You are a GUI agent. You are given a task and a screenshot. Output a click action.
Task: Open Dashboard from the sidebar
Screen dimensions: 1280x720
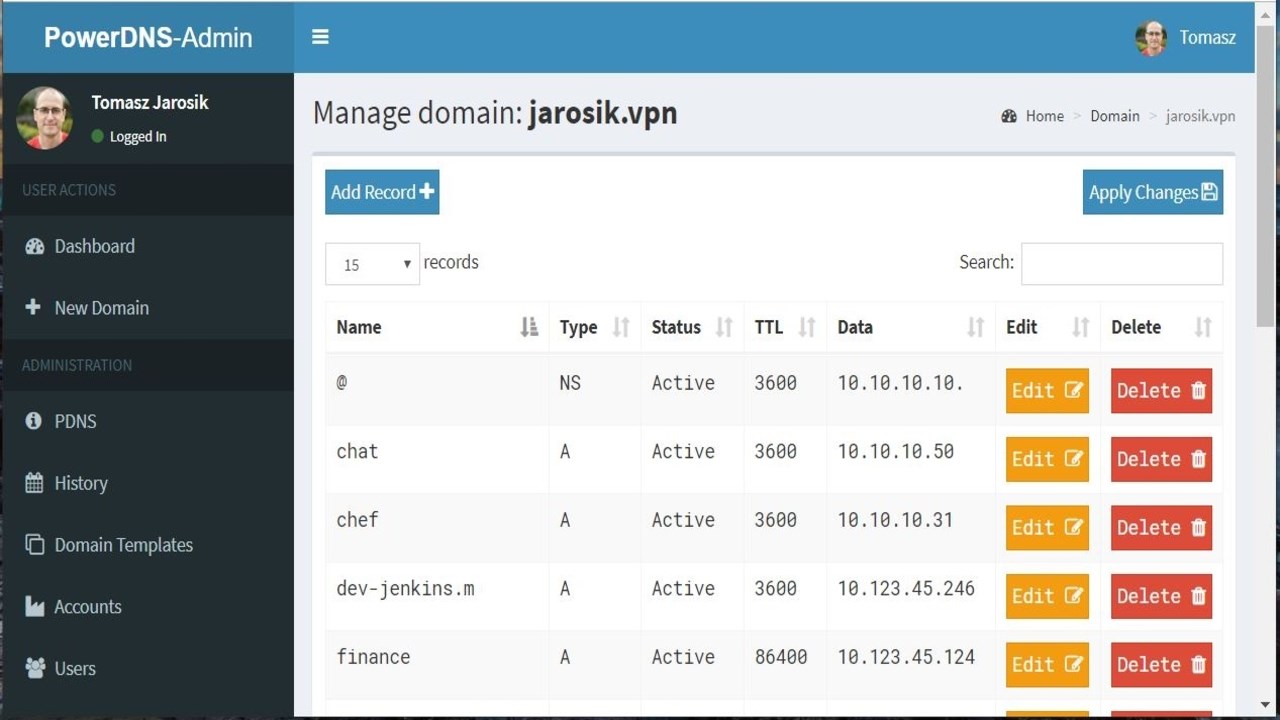click(94, 246)
